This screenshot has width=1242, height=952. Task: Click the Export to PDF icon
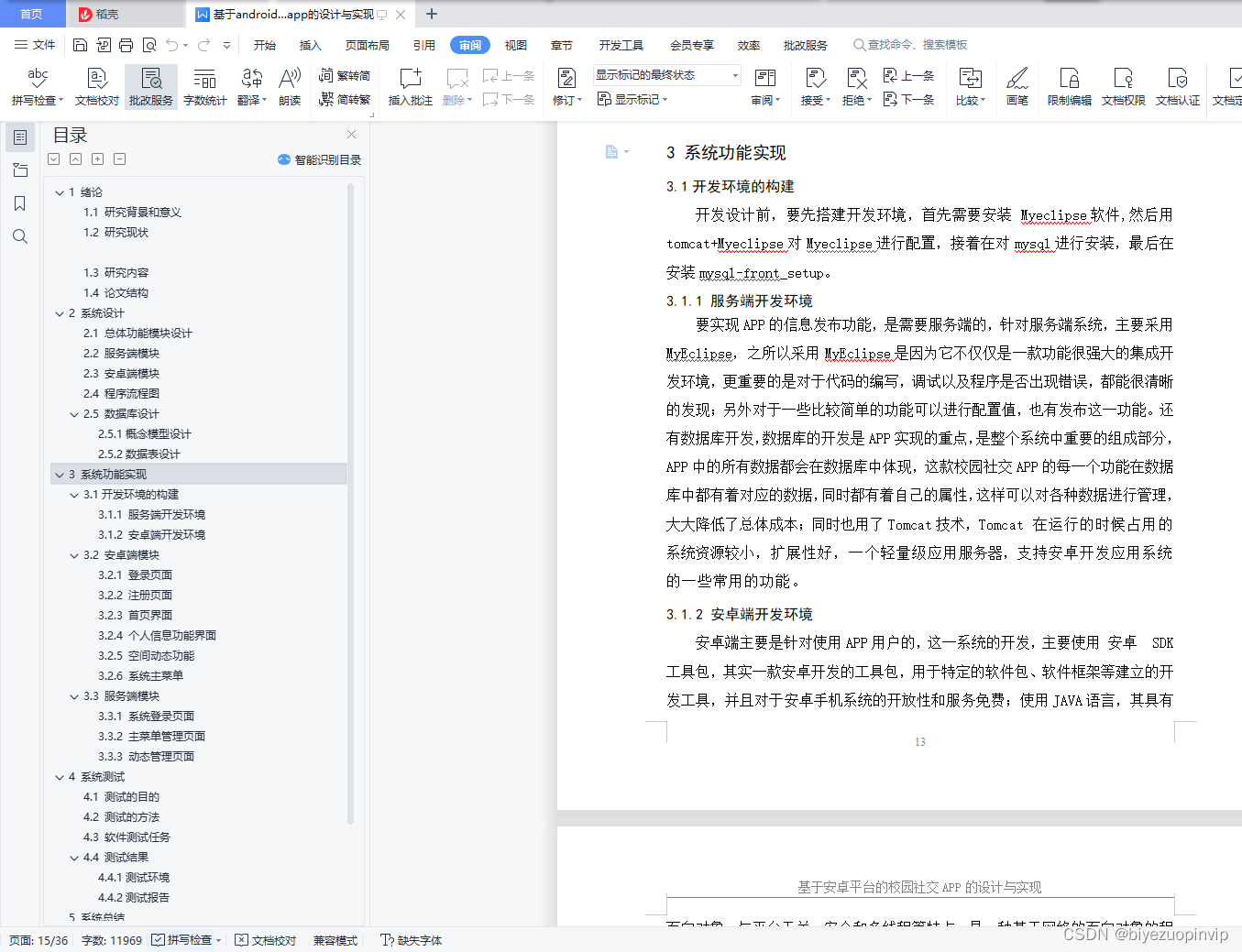103,45
